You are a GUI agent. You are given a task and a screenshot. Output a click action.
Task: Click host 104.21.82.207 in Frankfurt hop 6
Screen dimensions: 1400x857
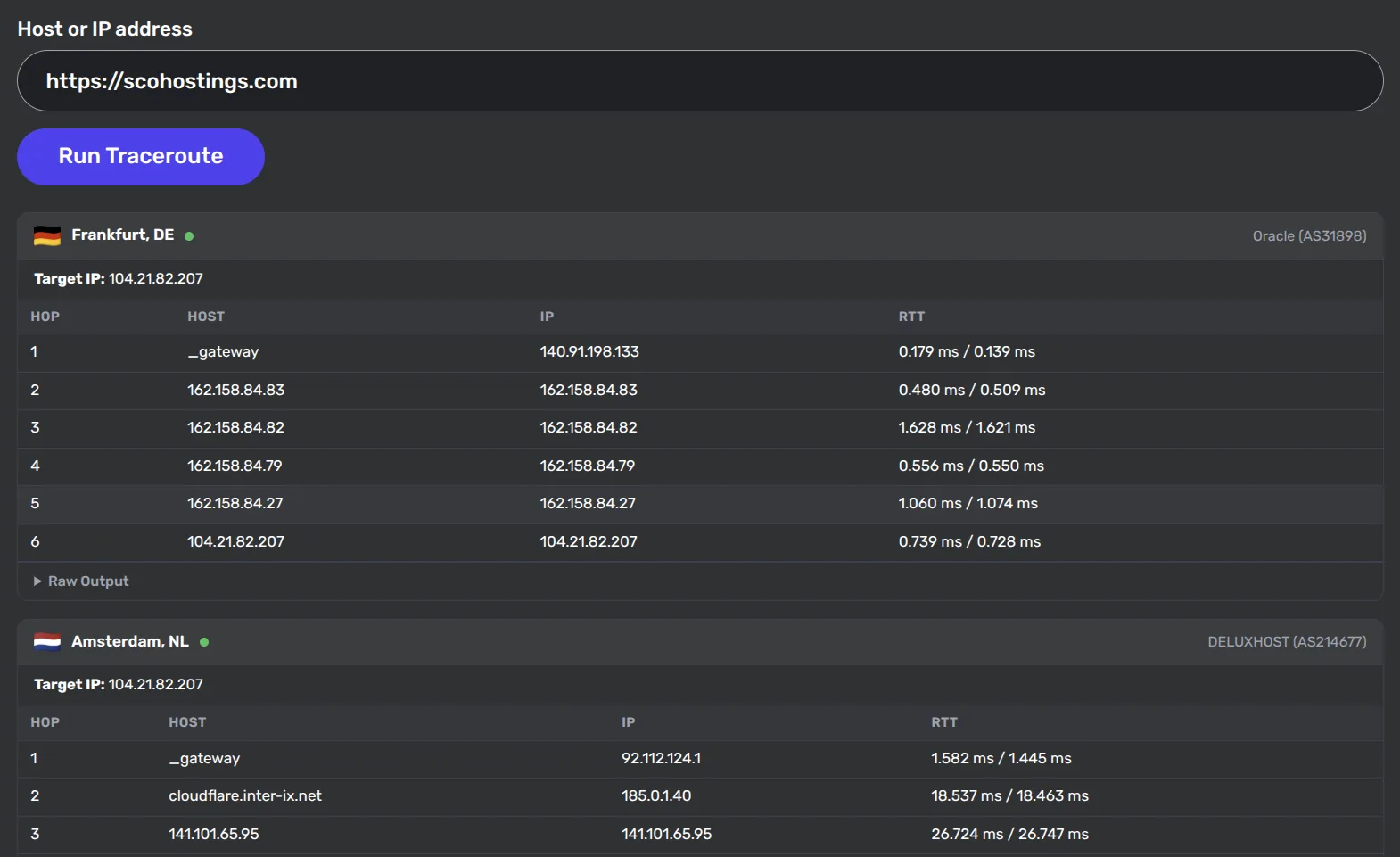tap(236, 542)
